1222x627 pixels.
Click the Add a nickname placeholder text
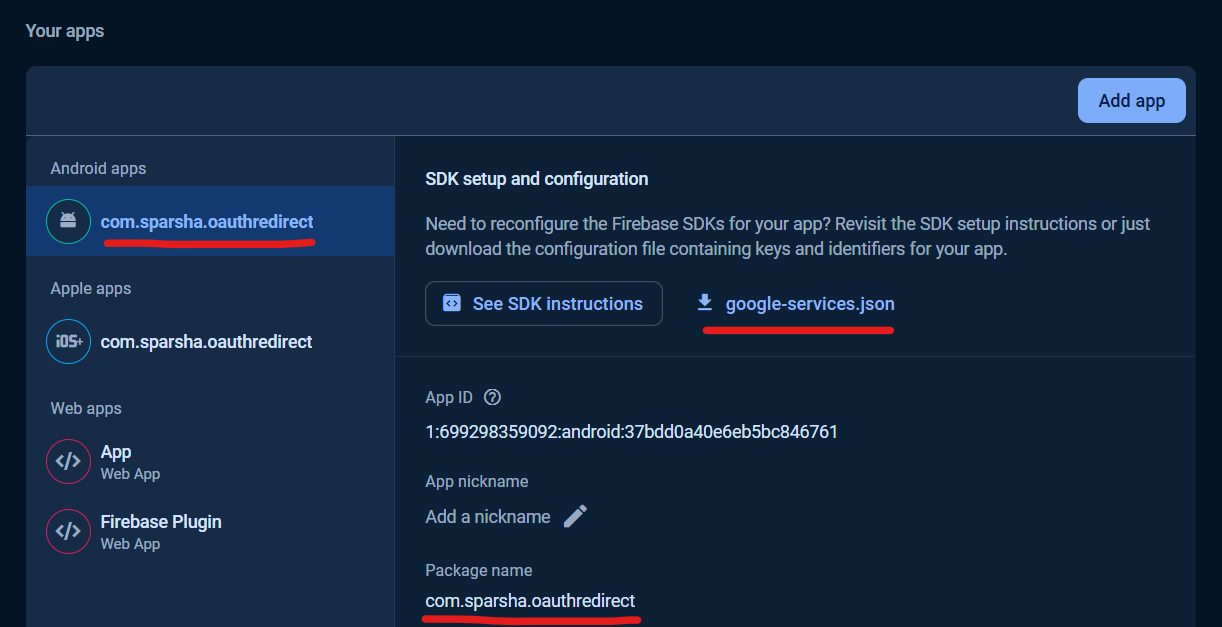(488, 517)
